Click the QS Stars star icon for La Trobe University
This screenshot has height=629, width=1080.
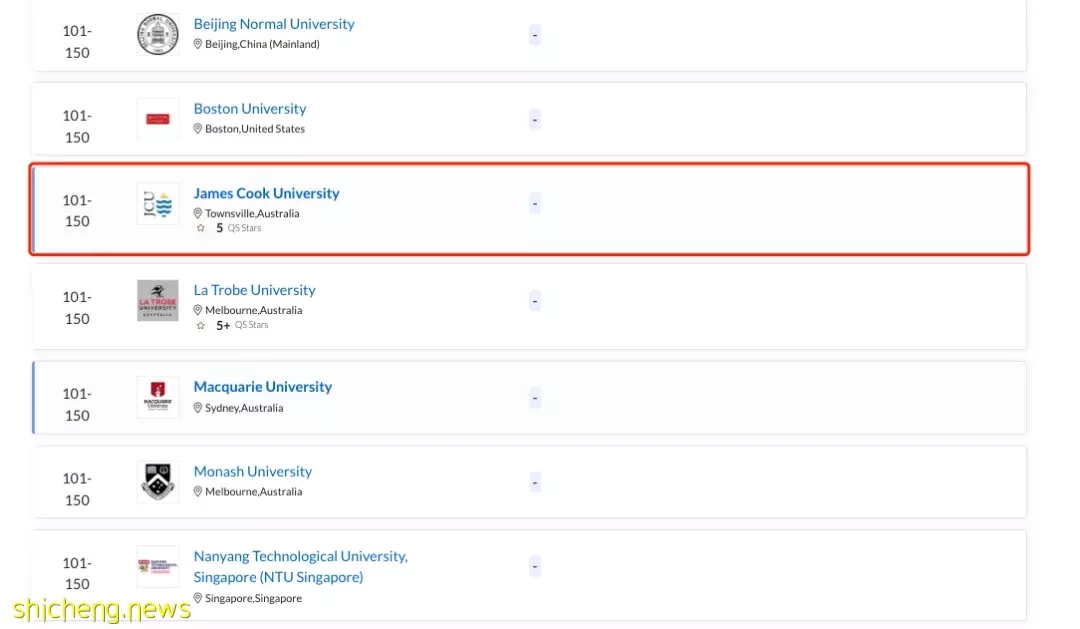[x=200, y=325]
